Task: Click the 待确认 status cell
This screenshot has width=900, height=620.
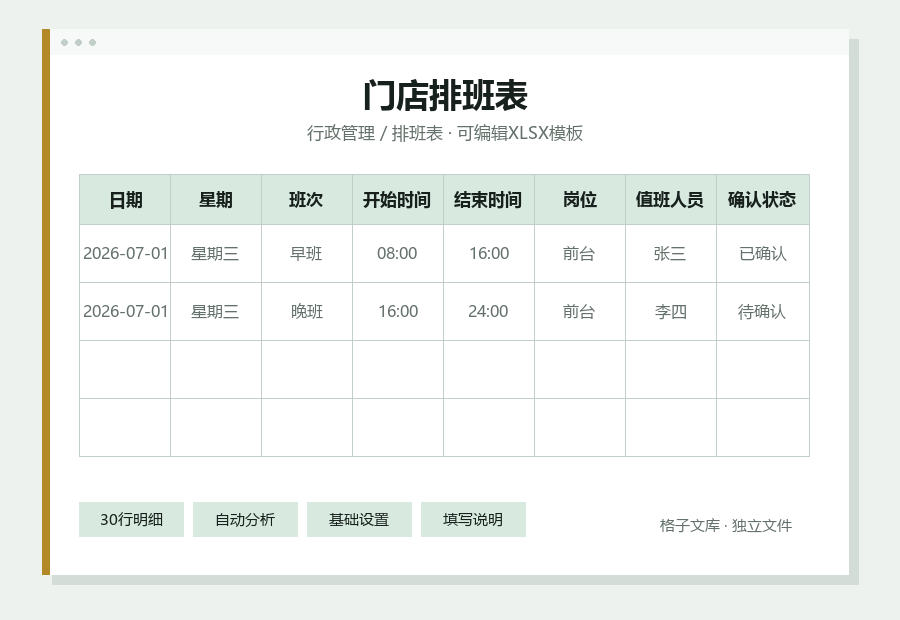Action: (x=762, y=311)
